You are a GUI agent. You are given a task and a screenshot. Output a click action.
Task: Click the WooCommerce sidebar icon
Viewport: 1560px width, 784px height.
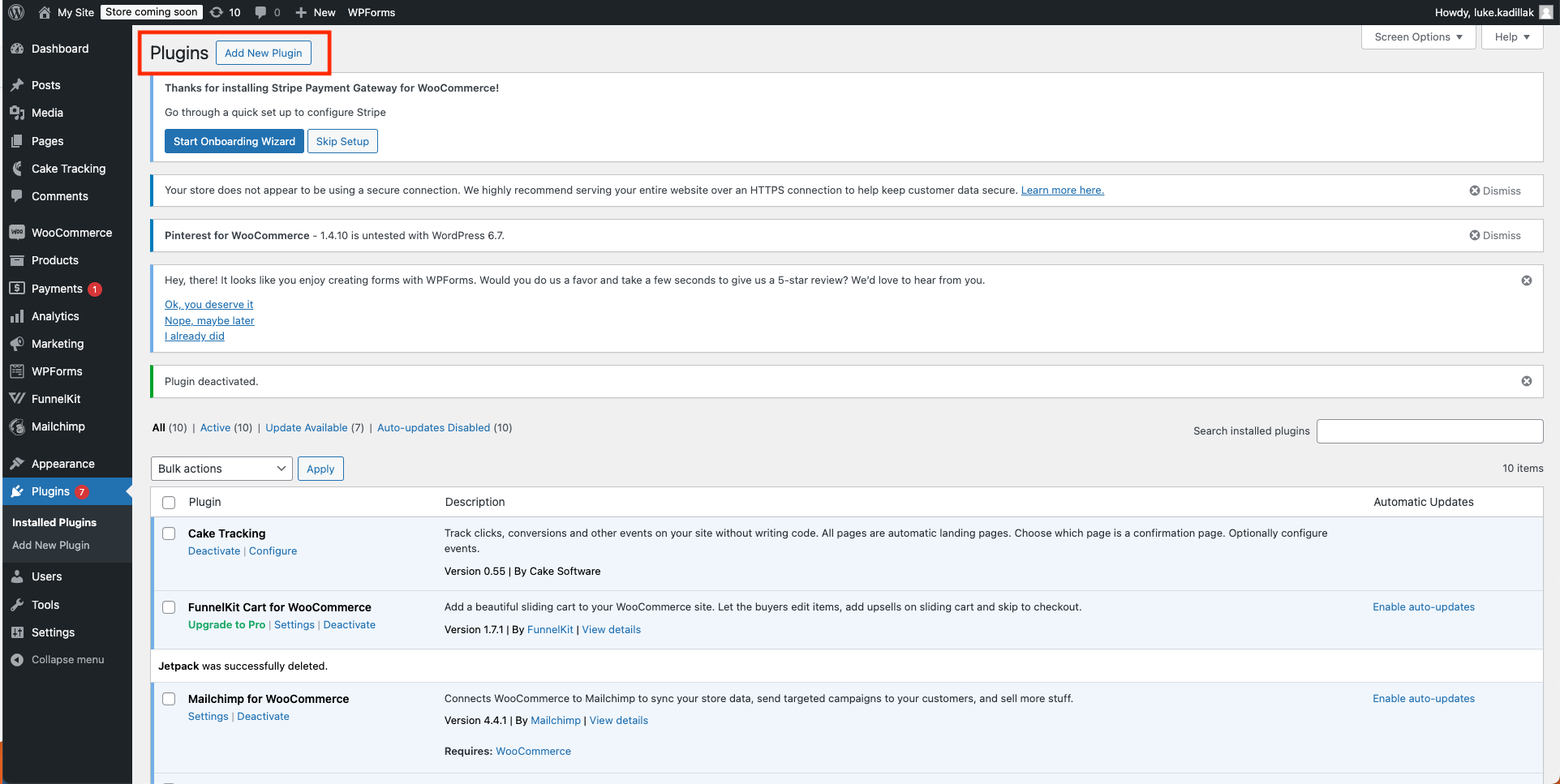coord(17,233)
